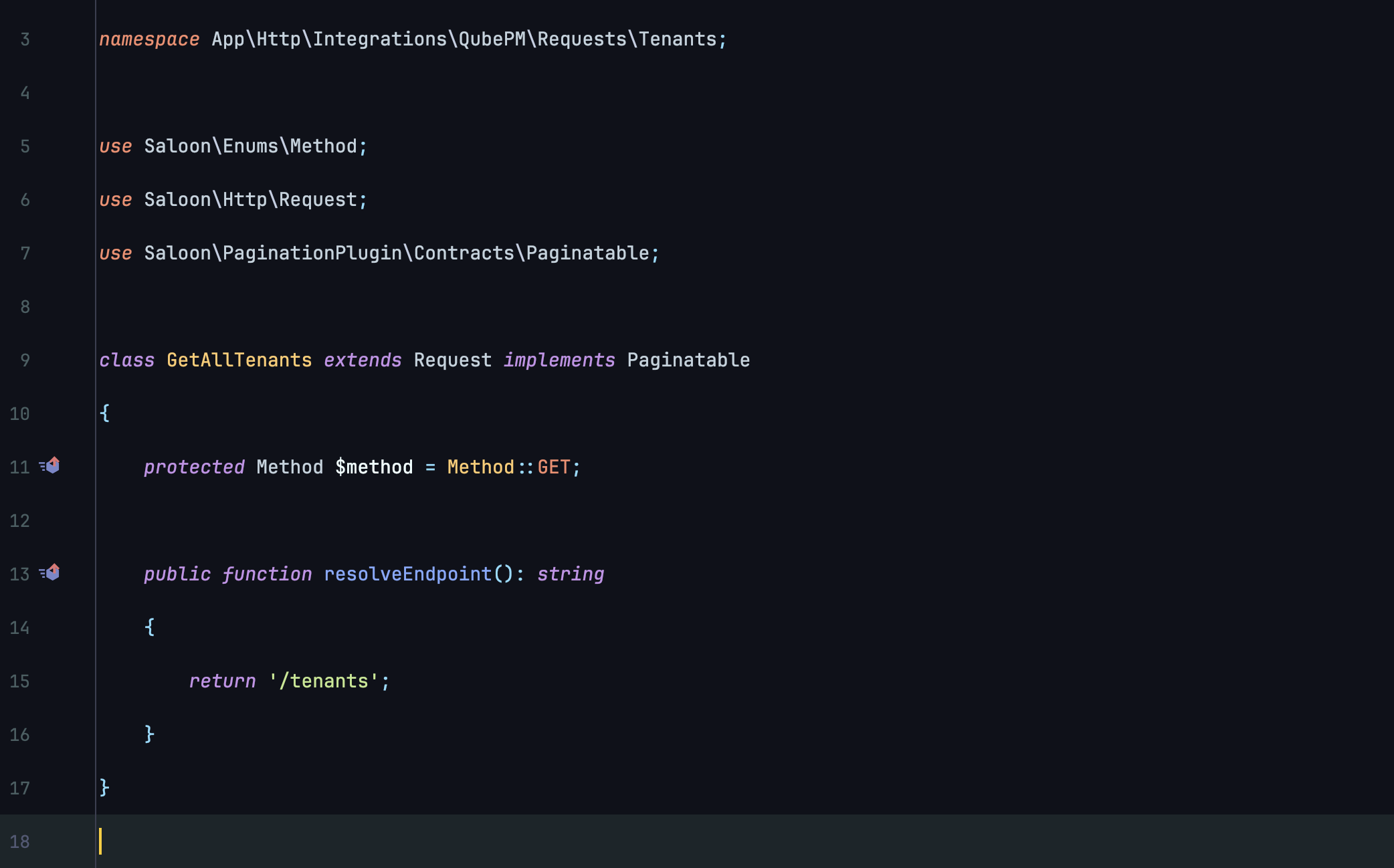Click line number 9 in the gutter
1394x868 pixels.
[25, 360]
